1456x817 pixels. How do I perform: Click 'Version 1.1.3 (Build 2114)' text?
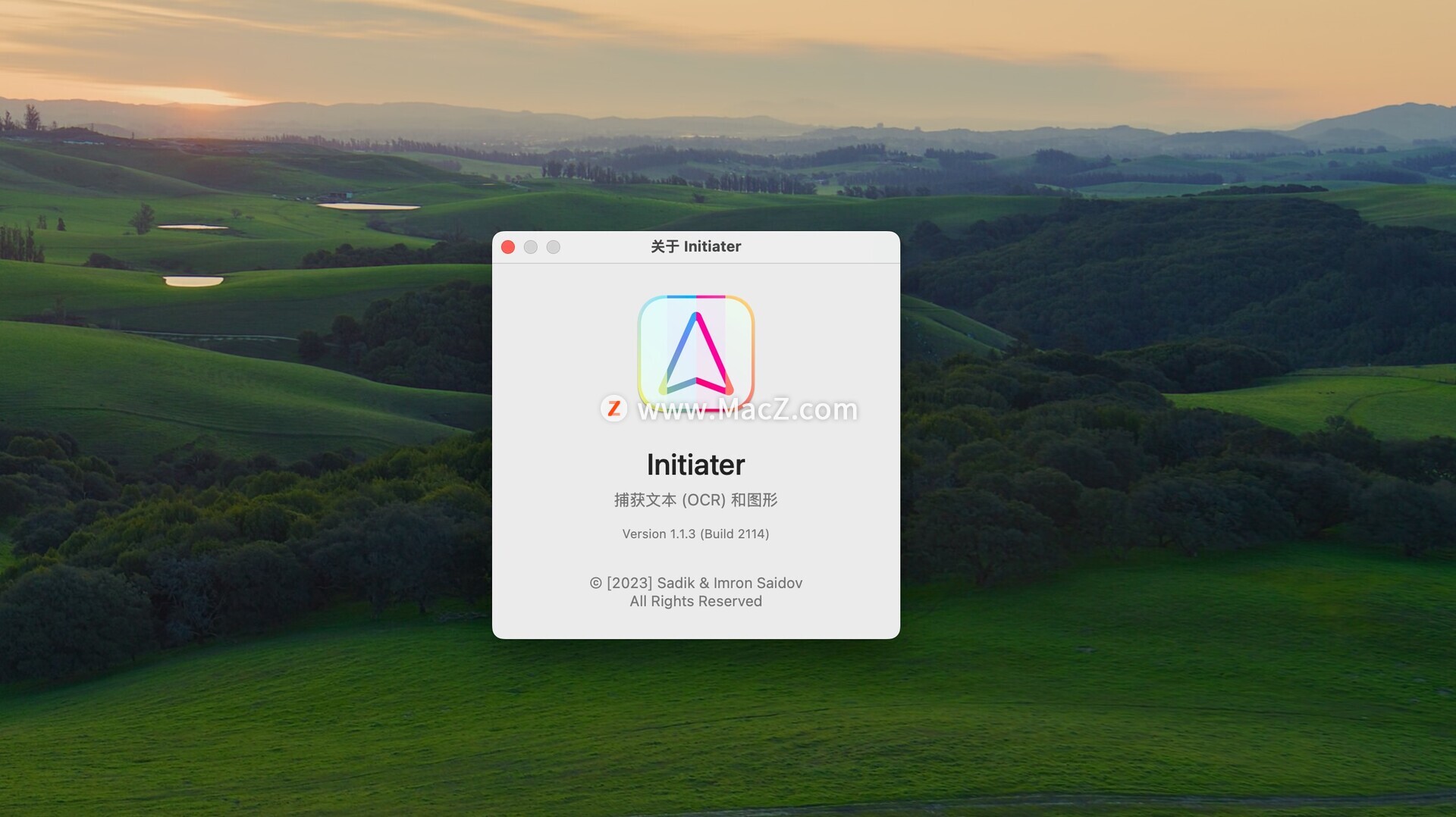point(696,534)
